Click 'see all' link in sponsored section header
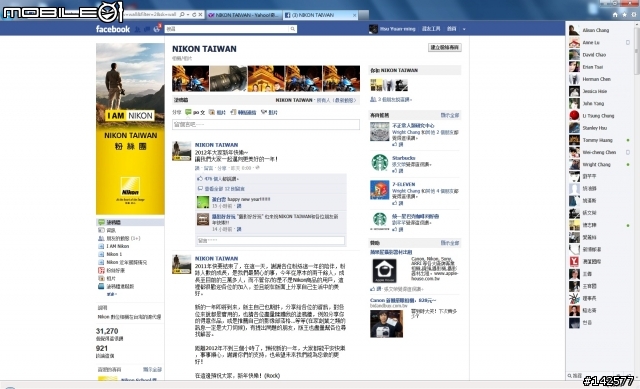Screen dimensions: 640x389 [x=450, y=243]
